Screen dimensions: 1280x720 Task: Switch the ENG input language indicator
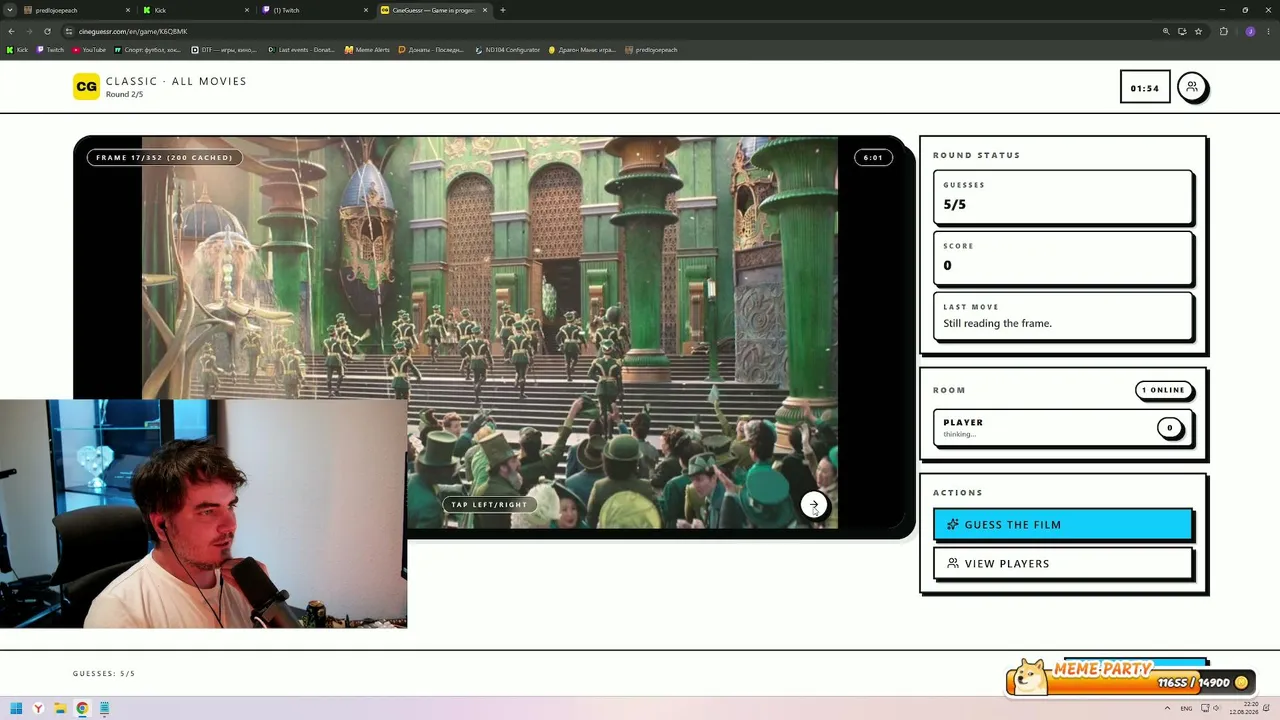click(1186, 708)
